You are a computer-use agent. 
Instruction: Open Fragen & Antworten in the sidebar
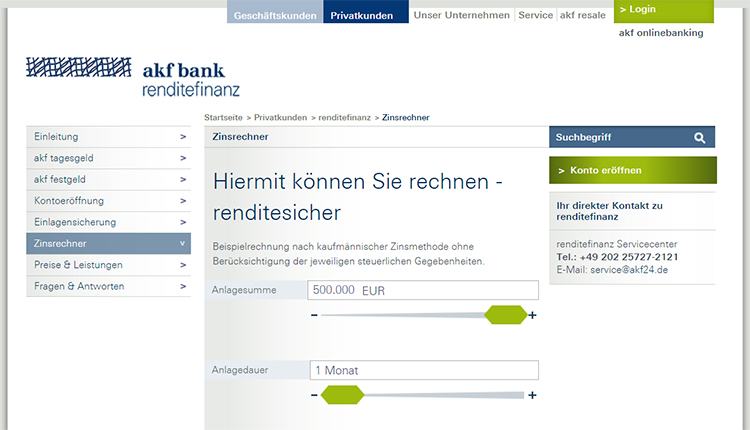click(x=109, y=286)
